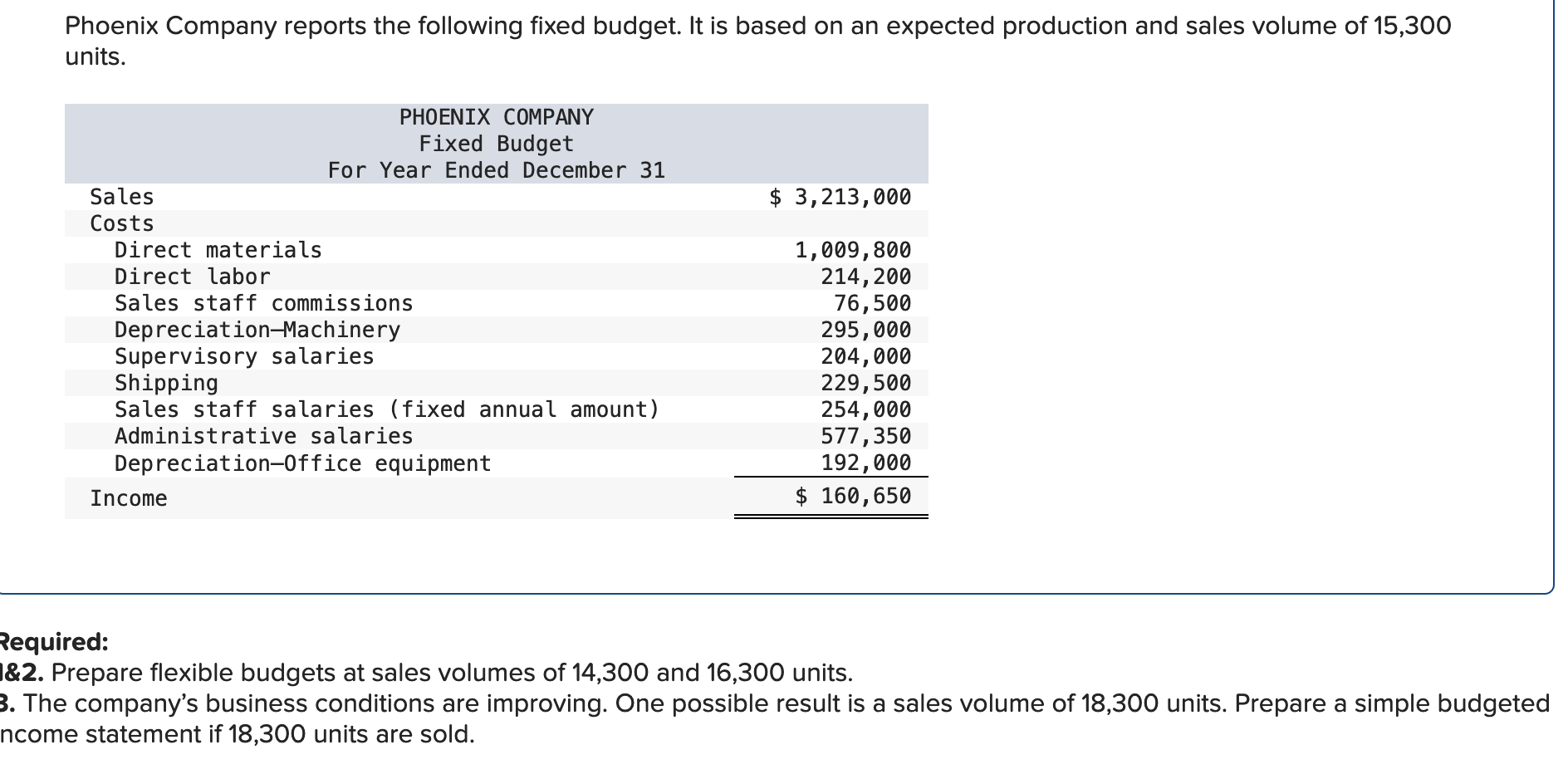The height and width of the screenshot is (779, 1568).
Task: Select the Direct materials line
Action: [x=218, y=250]
